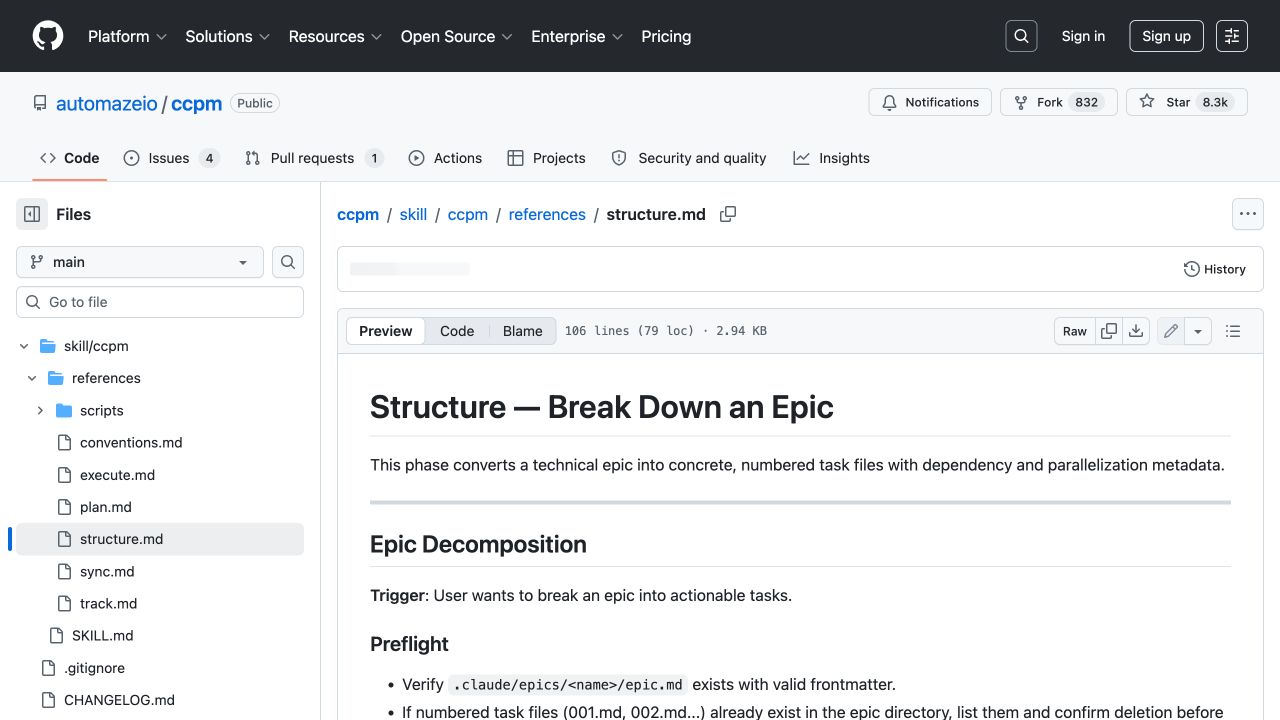Switch to the Issues tab
This screenshot has height=720, width=1280.
171,158
